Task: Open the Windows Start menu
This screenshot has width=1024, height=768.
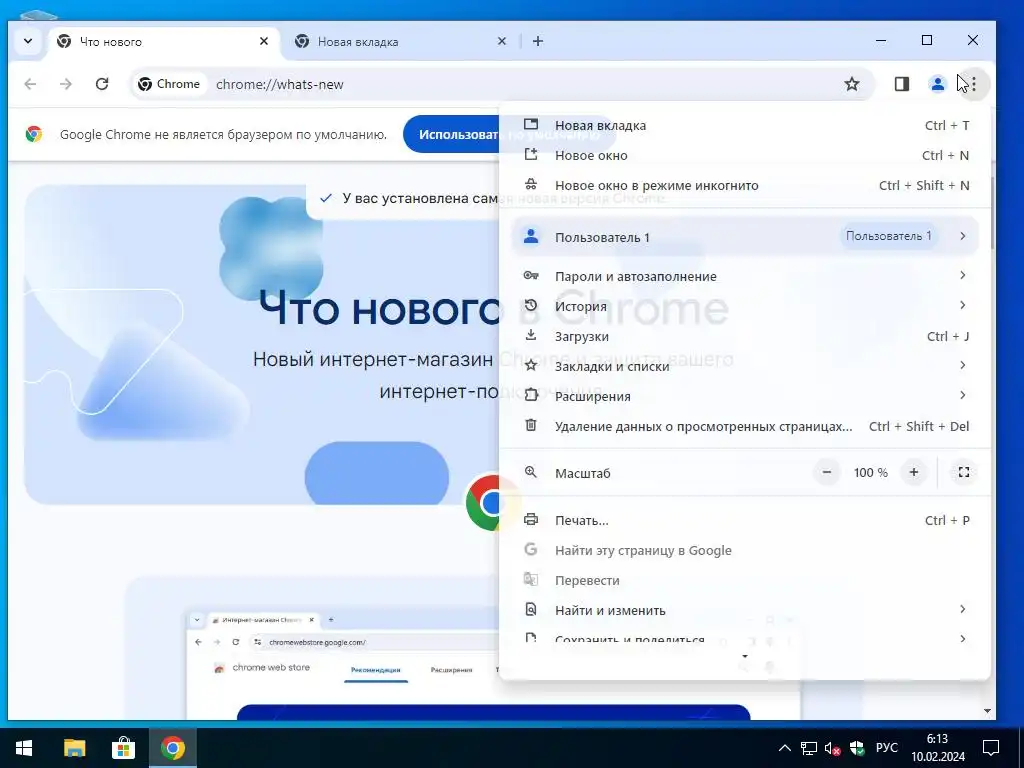Action: tap(24, 748)
